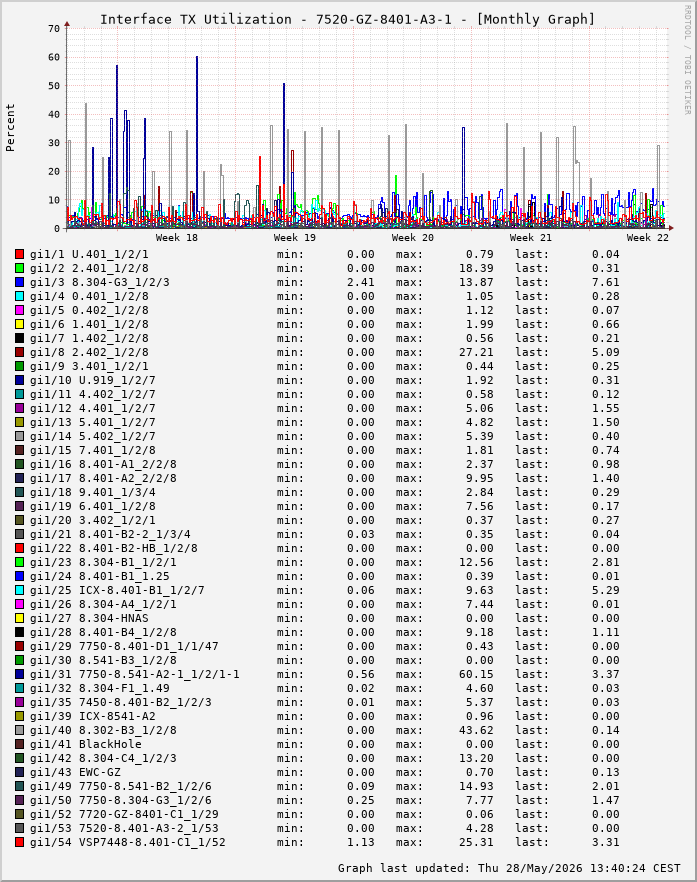Click the legend label gi1/22 8.401-B2-HB_1/2/8
The image size is (697, 882).
click(114, 548)
